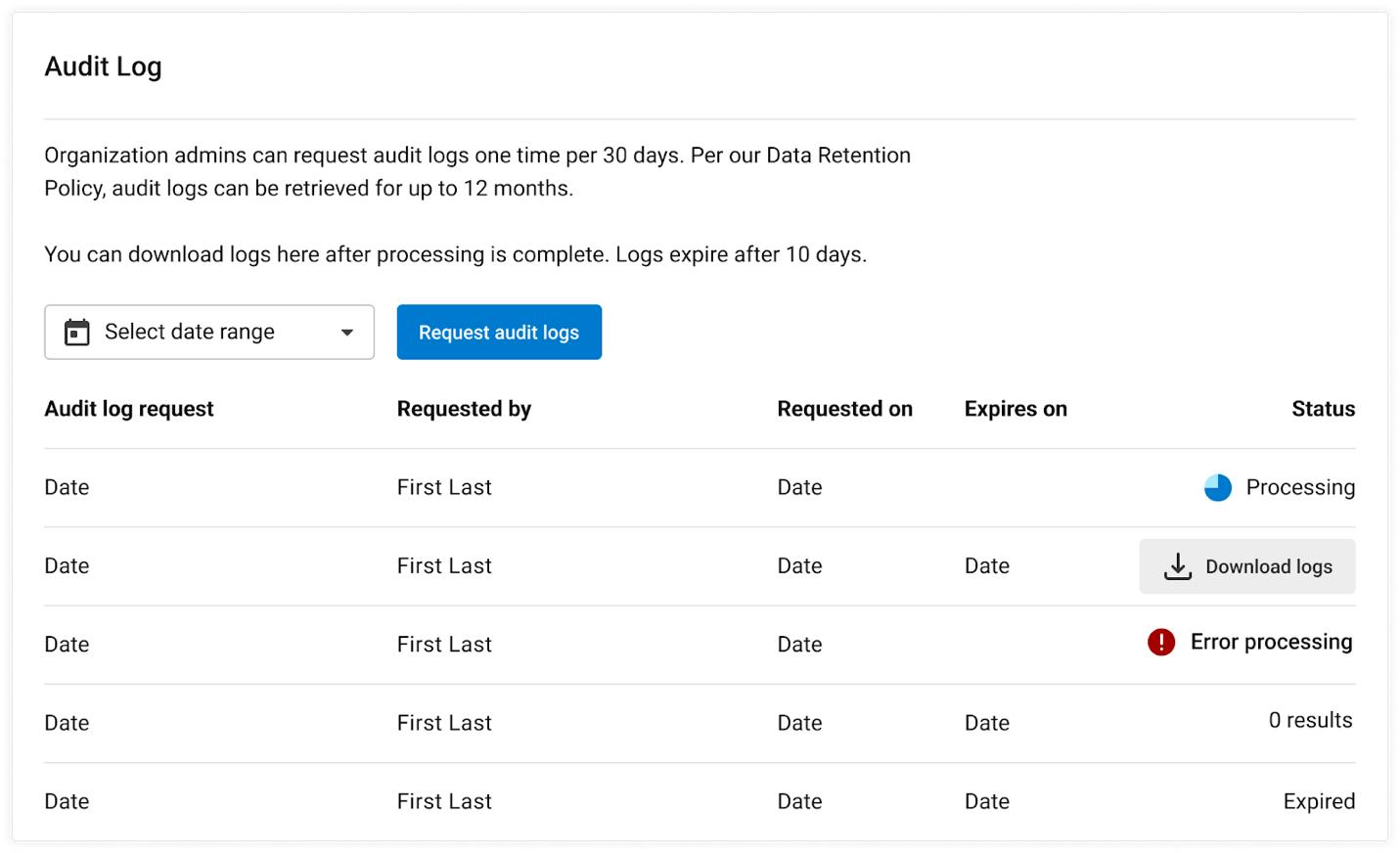Click the Error processing status text

[x=1270, y=642]
